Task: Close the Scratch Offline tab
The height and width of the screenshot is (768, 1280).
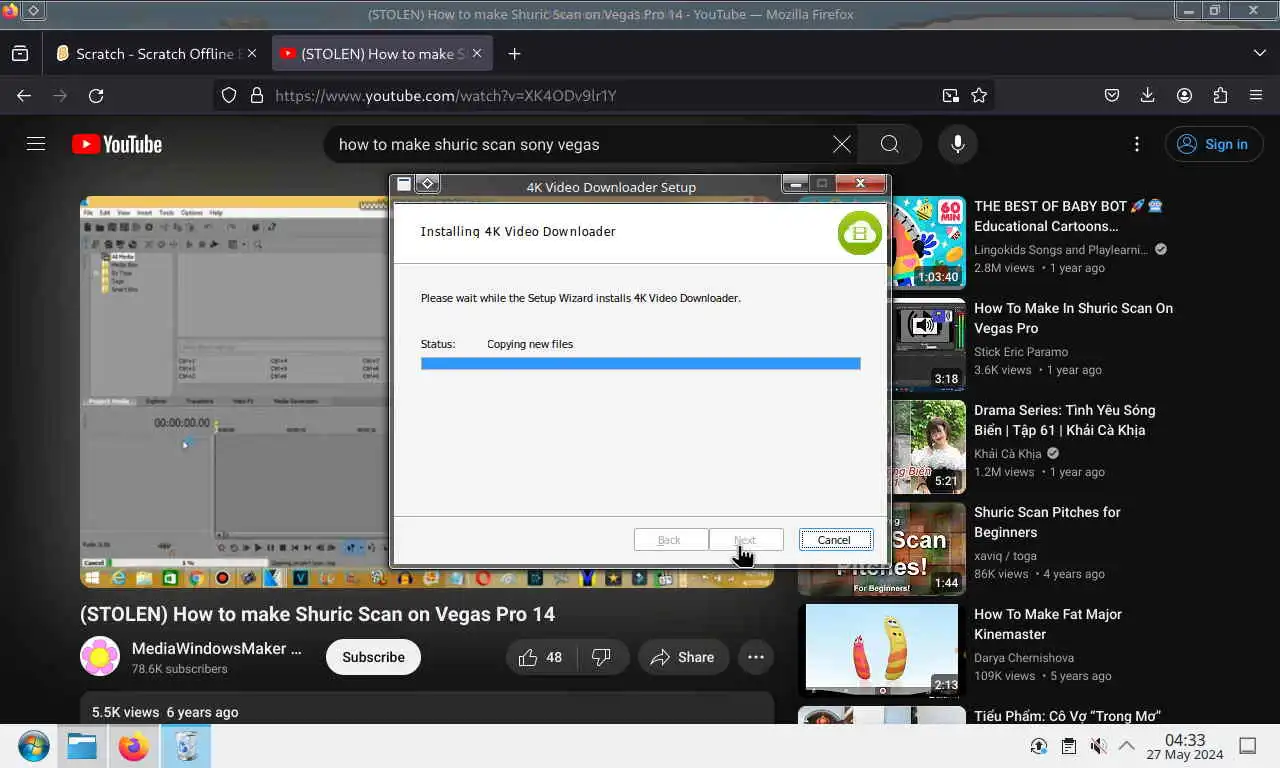Action: (252, 54)
